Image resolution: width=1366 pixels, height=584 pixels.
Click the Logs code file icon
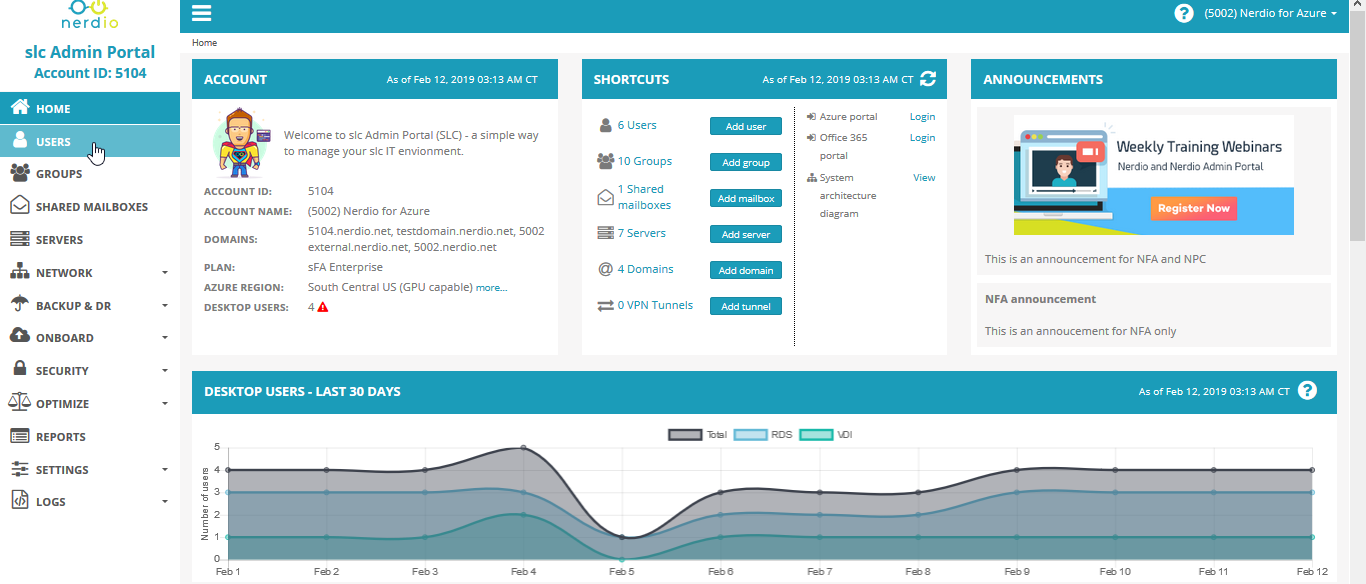click(x=19, y=501)
